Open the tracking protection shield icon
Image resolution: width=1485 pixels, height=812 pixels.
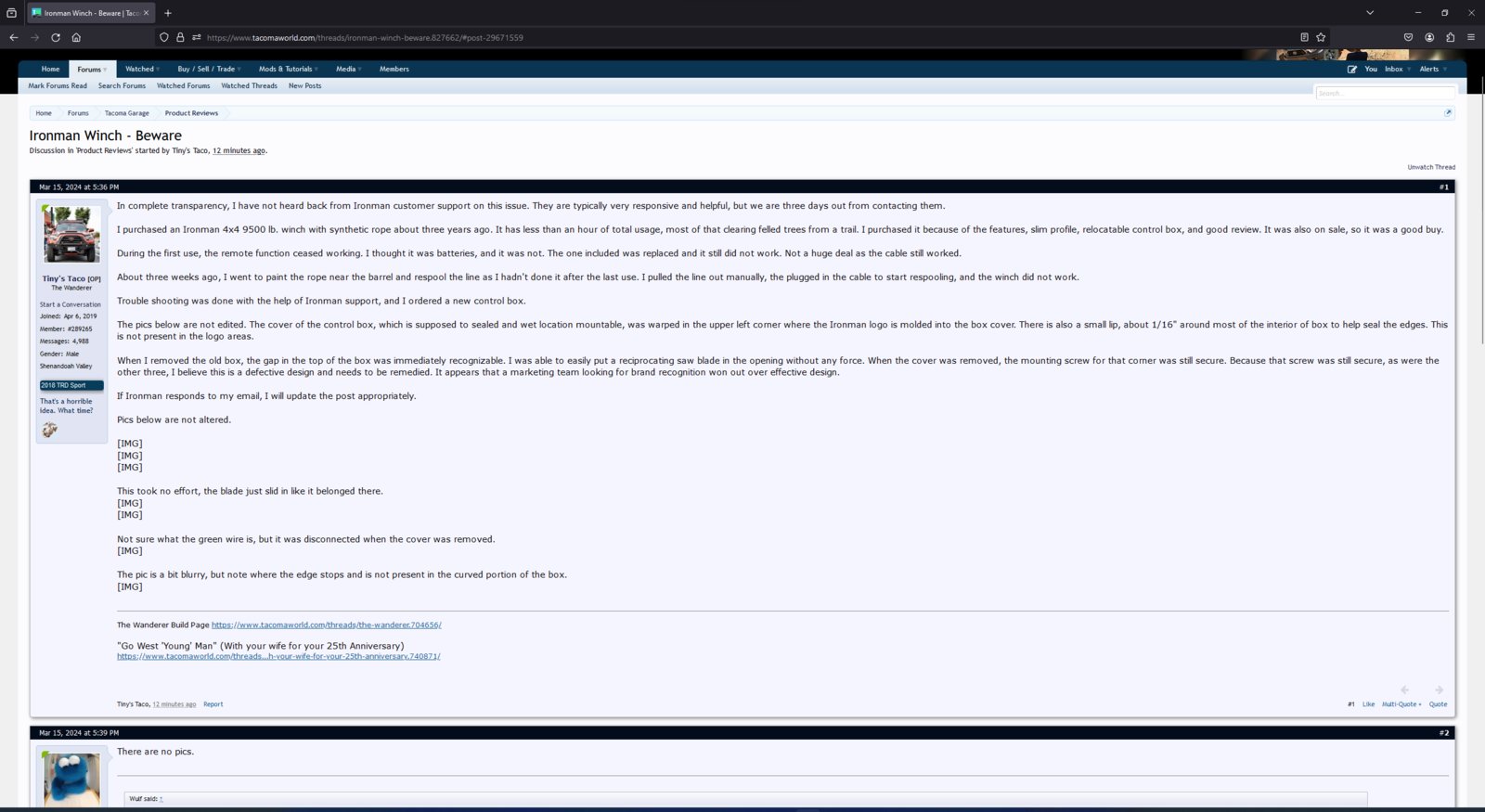(164, 37)
